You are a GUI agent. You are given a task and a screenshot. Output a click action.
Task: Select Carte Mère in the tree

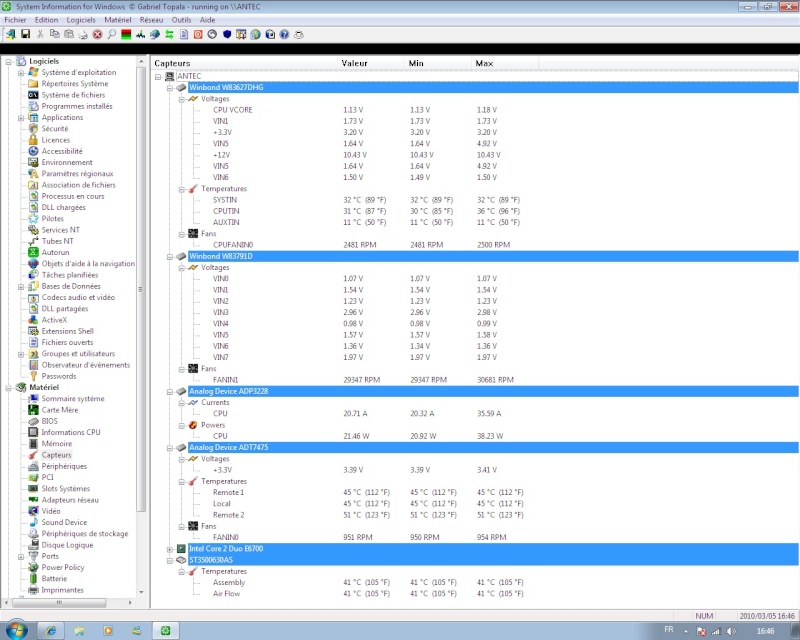[x=60, y=410]
